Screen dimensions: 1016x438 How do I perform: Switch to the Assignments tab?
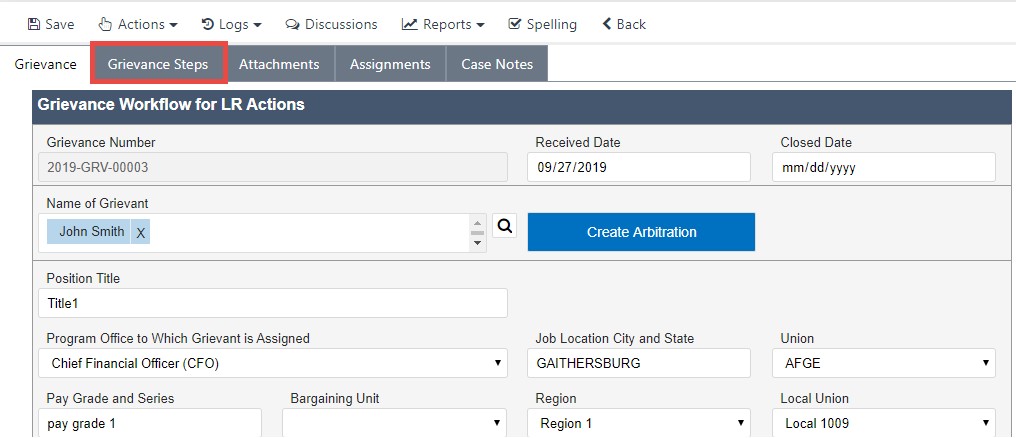tap(390, 64)
